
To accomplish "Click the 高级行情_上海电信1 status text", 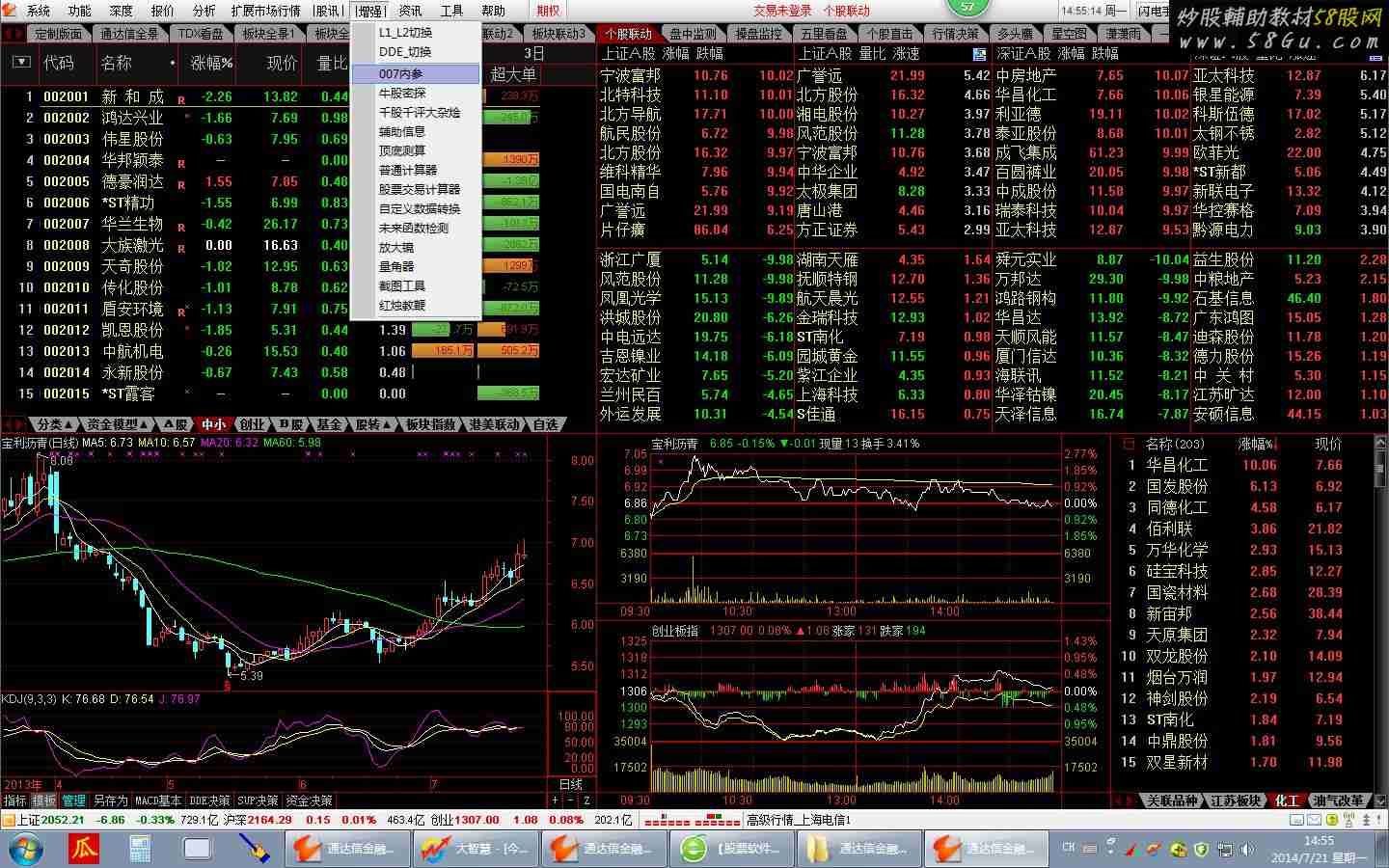I will click(x=800, y=820).
